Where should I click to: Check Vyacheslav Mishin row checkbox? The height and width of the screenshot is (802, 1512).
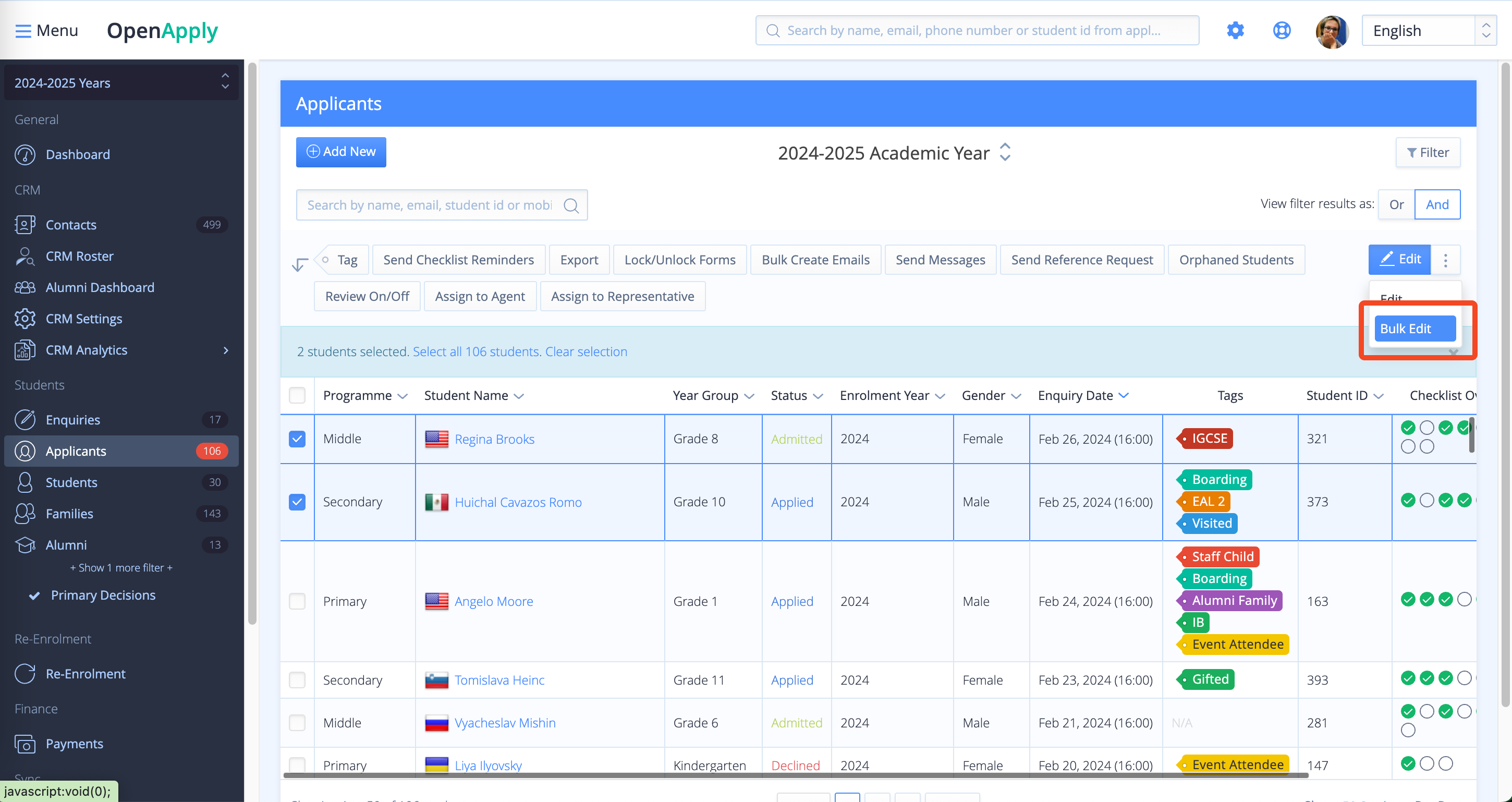coord(297,723)
